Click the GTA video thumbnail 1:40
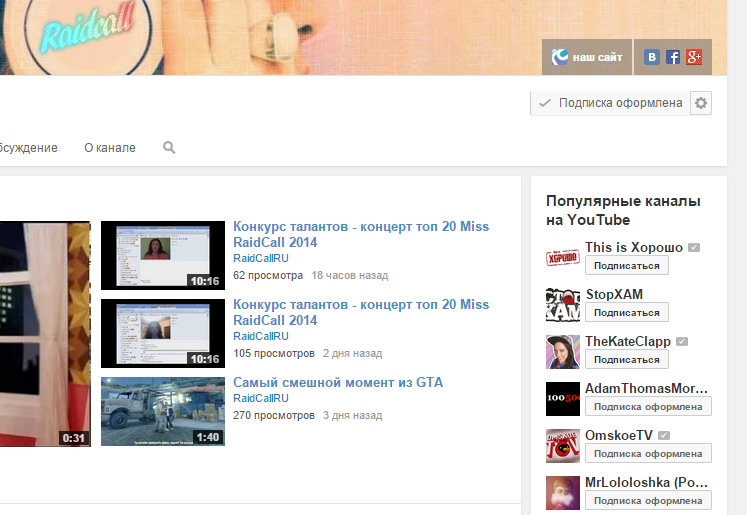This screenshot has height=515, width=747. pos(163,412)
